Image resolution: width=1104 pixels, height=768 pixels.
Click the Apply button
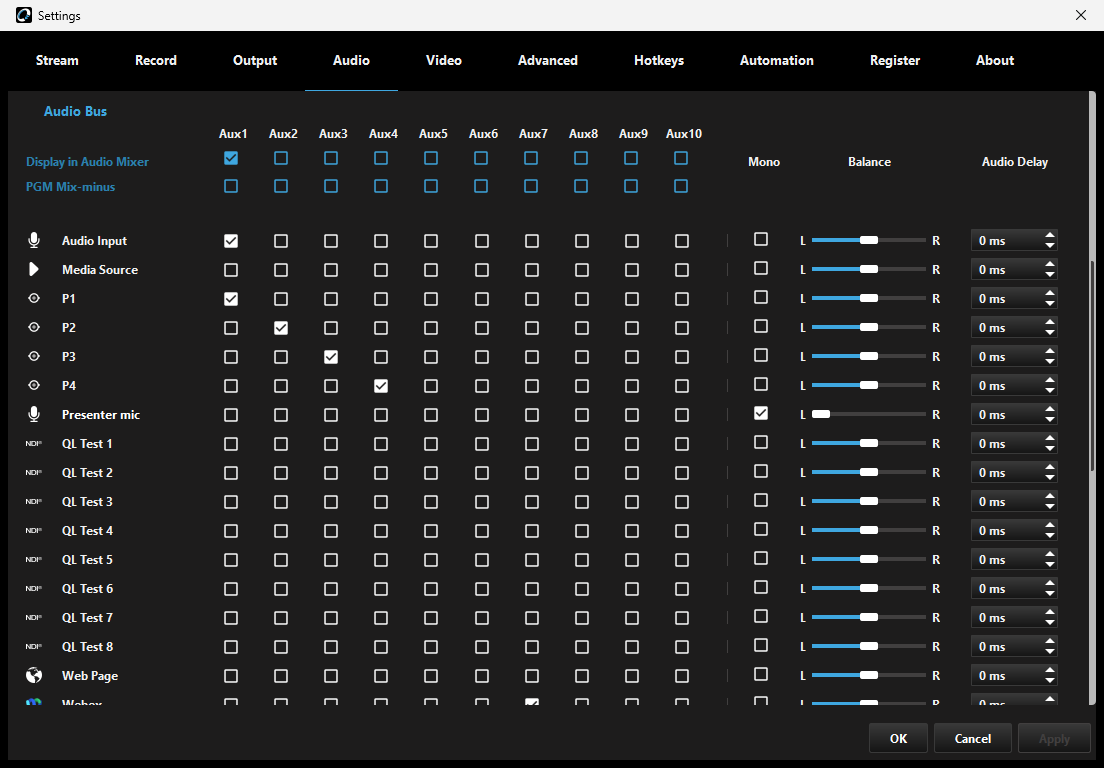coord(1054,738)
